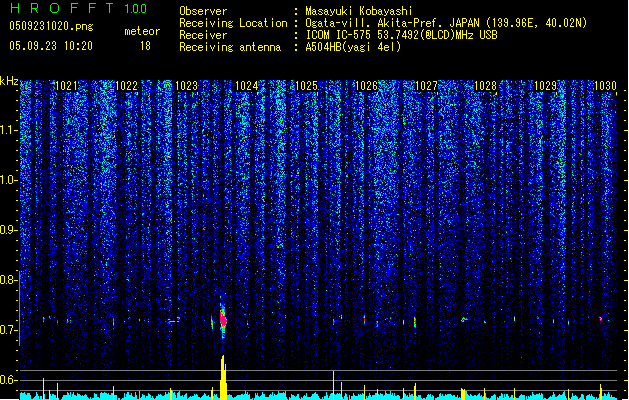Click the kHz axis unit label
Screen dimensions: 629x400
9,81
